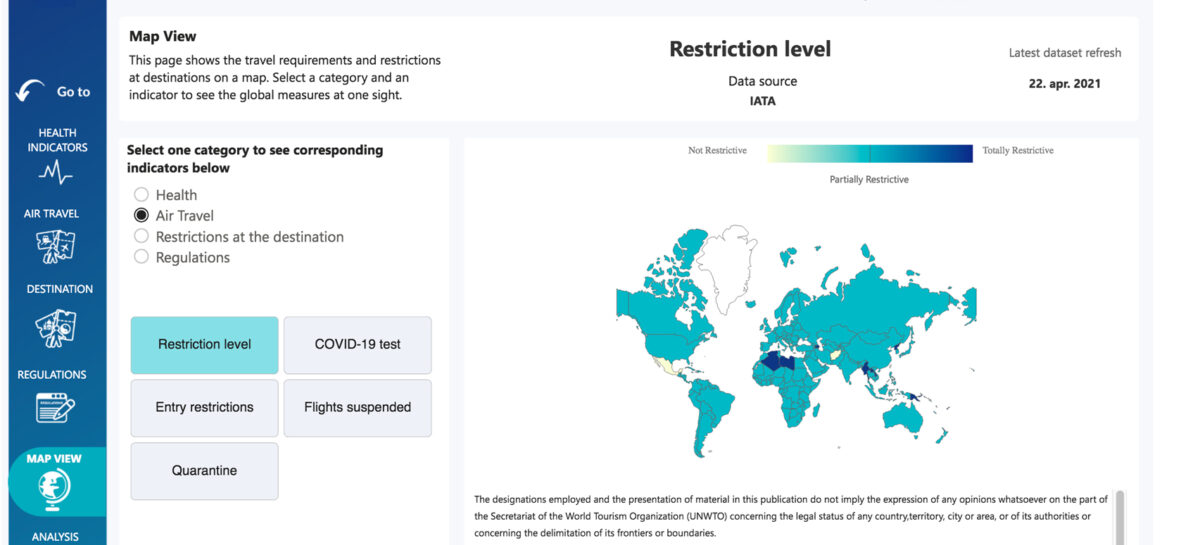The height and width of the screenshot is (545, 1200).
Task: Choose the Restriction level indicator button
Action: [204, 345]
